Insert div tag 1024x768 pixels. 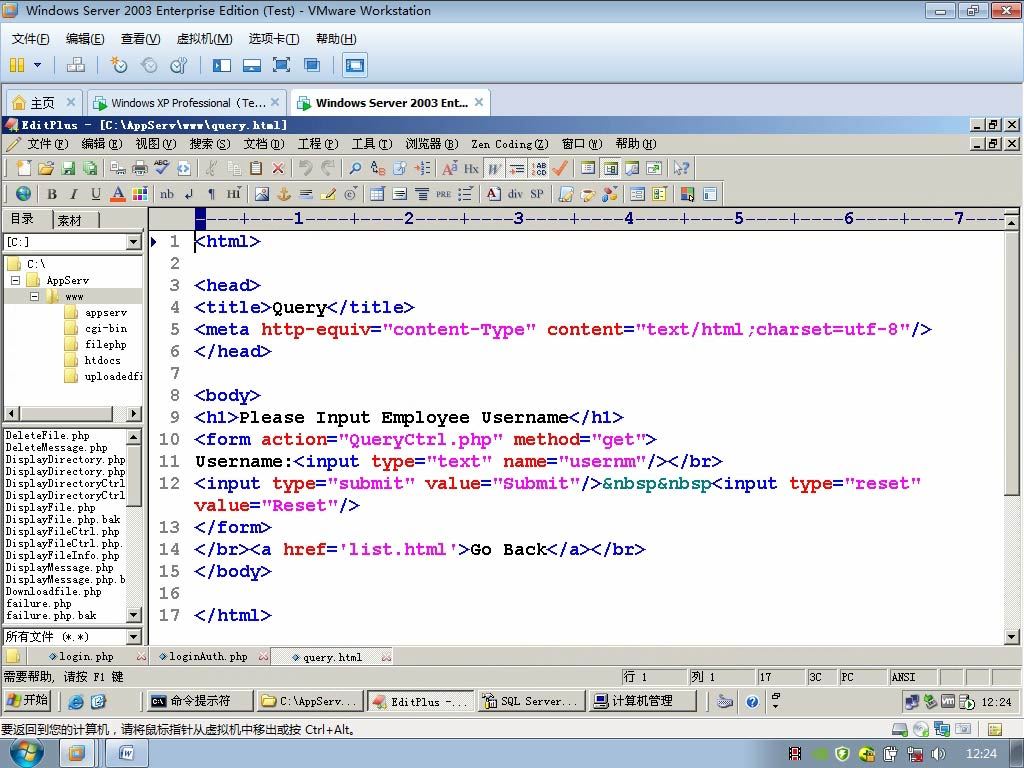point(515,194)
